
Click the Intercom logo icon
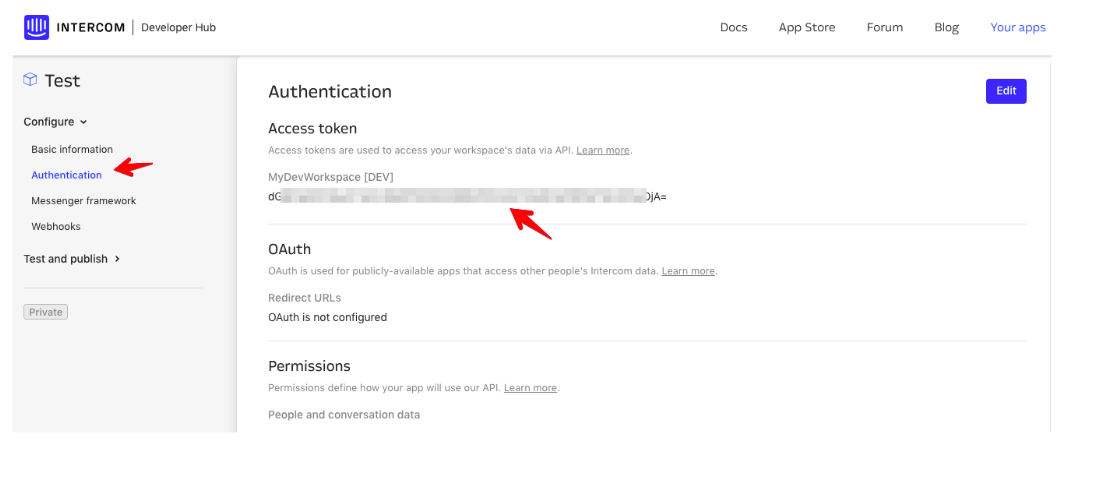(37, 27)
